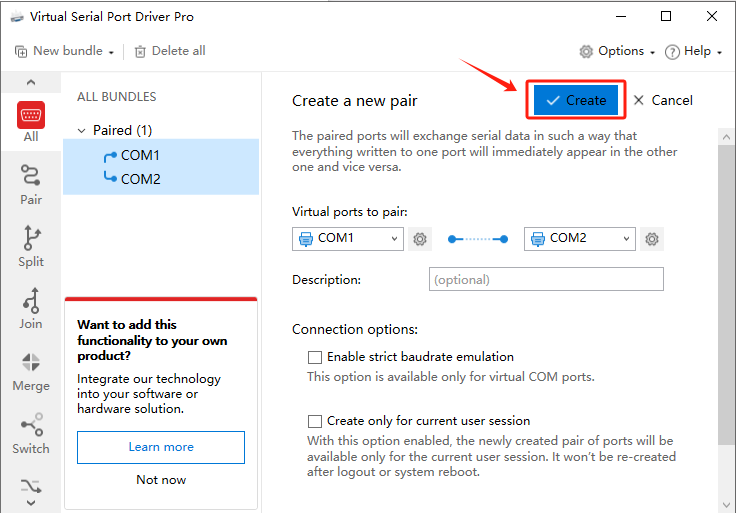Click the Learn more button
Screen dimensions: 736x513
(161, 447)
